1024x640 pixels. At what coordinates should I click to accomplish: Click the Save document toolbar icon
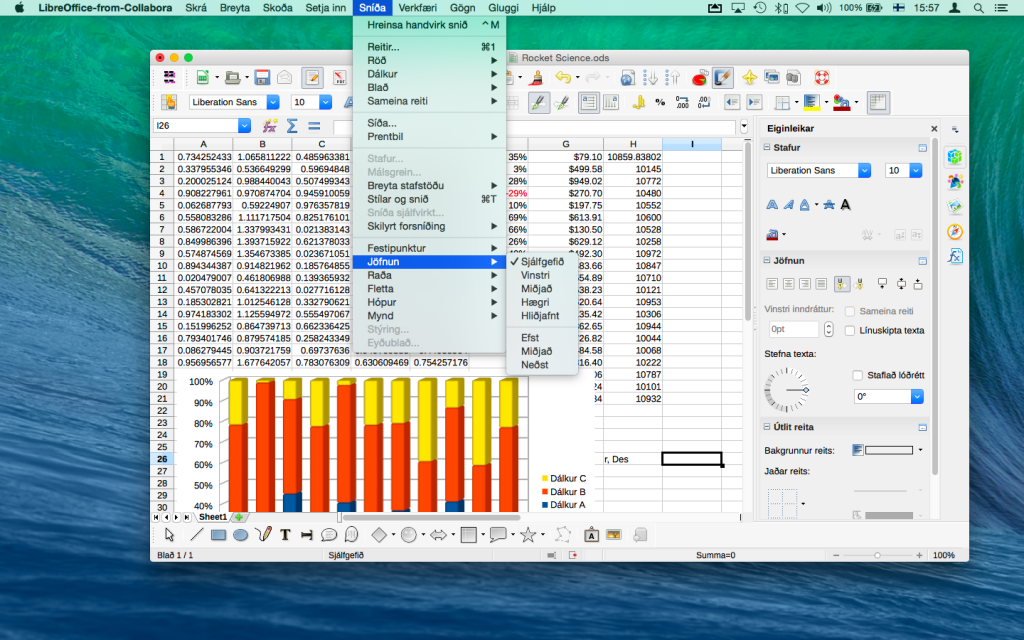[262, 78]
